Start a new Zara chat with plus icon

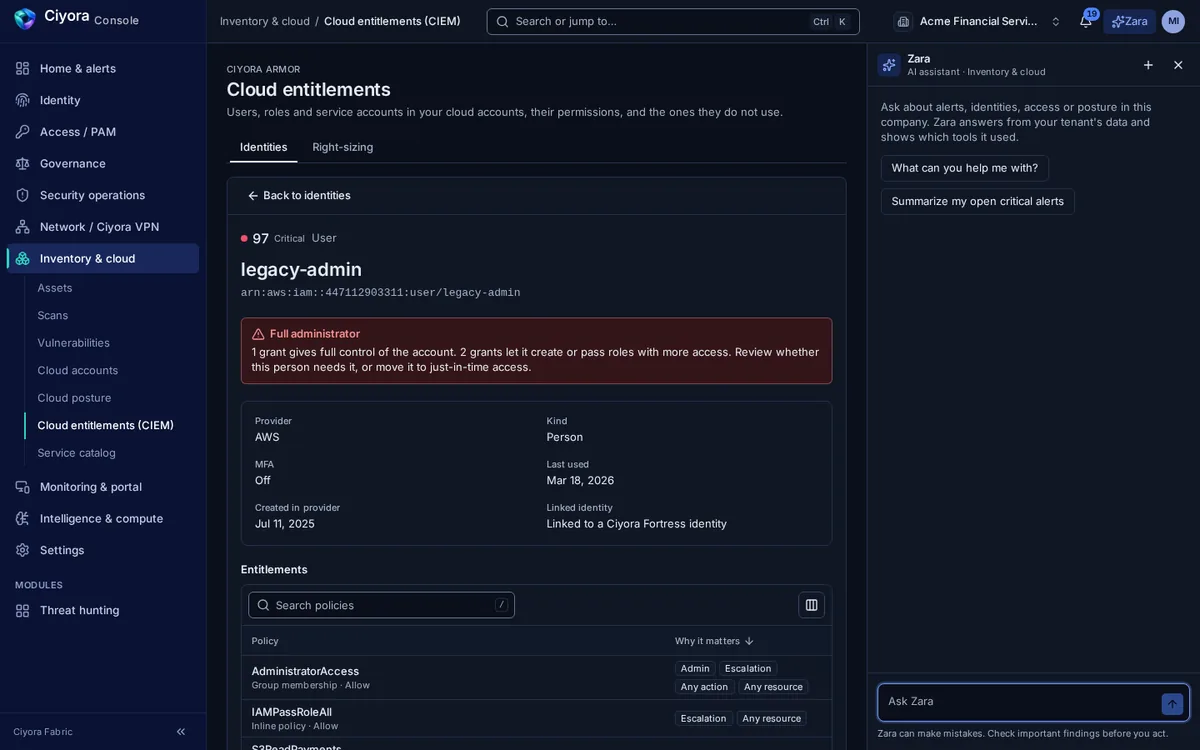point(1148,65)
